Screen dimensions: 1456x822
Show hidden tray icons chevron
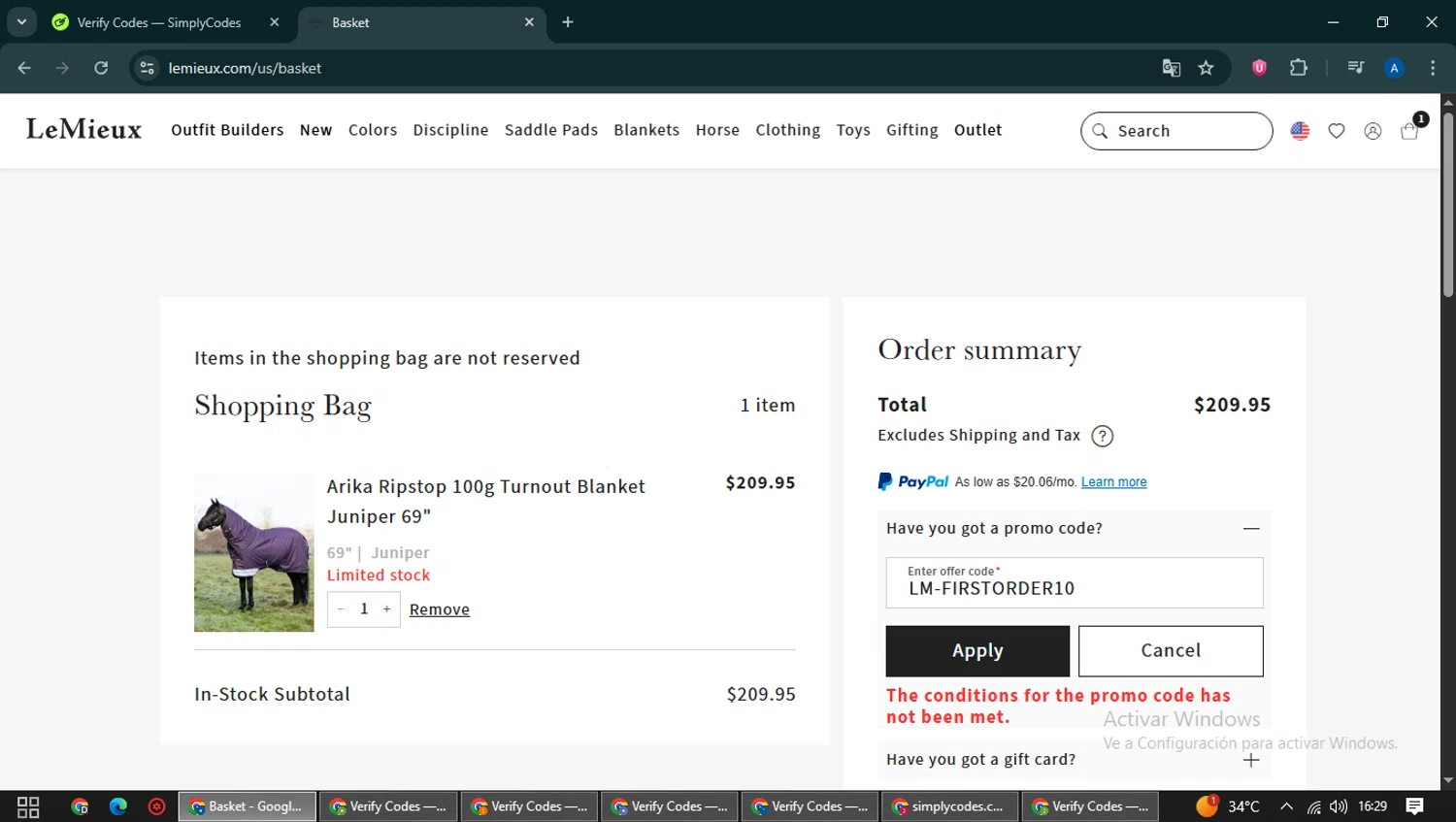coord(1286,806)
